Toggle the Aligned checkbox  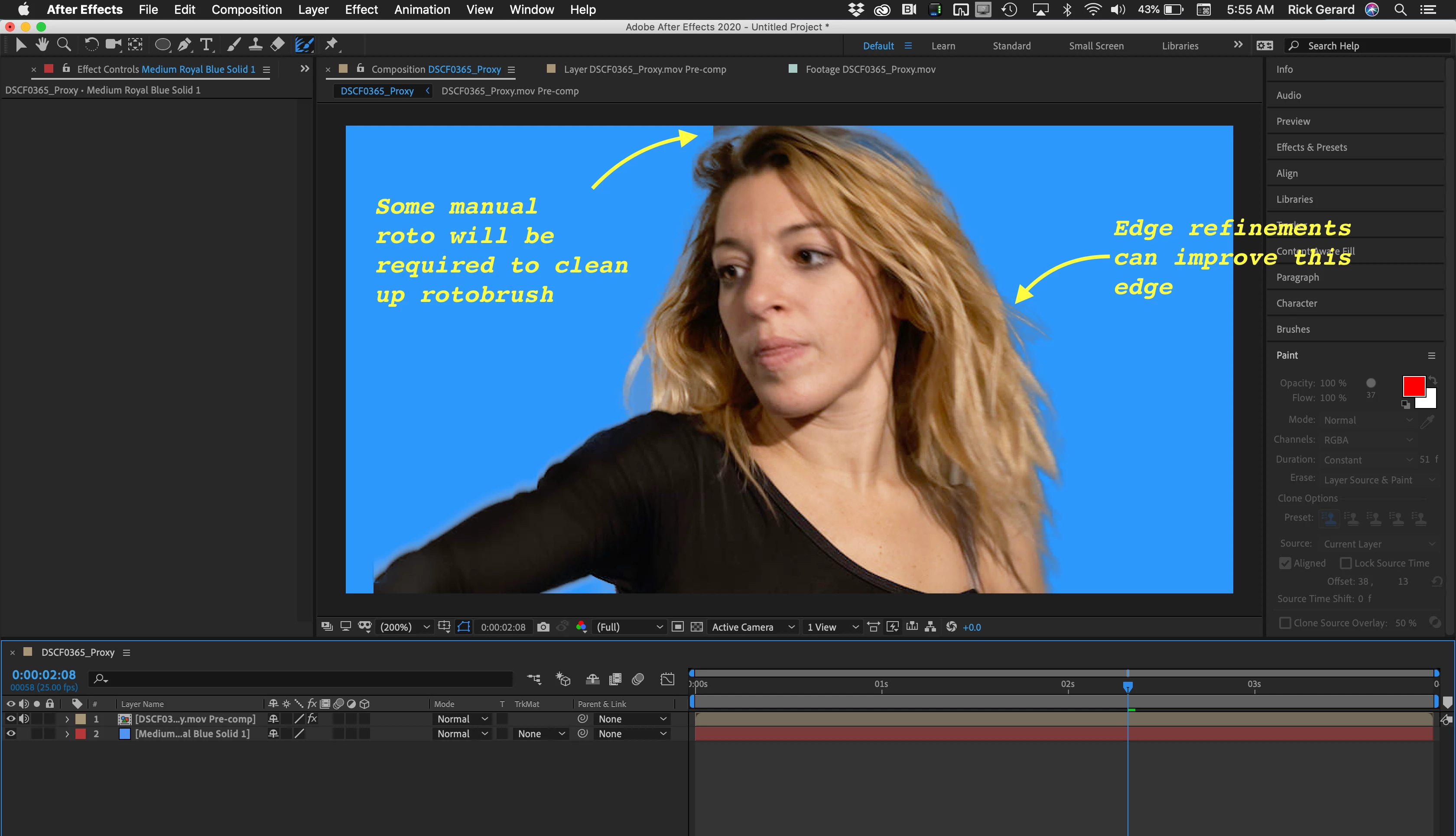click(x=1285, y=563)
